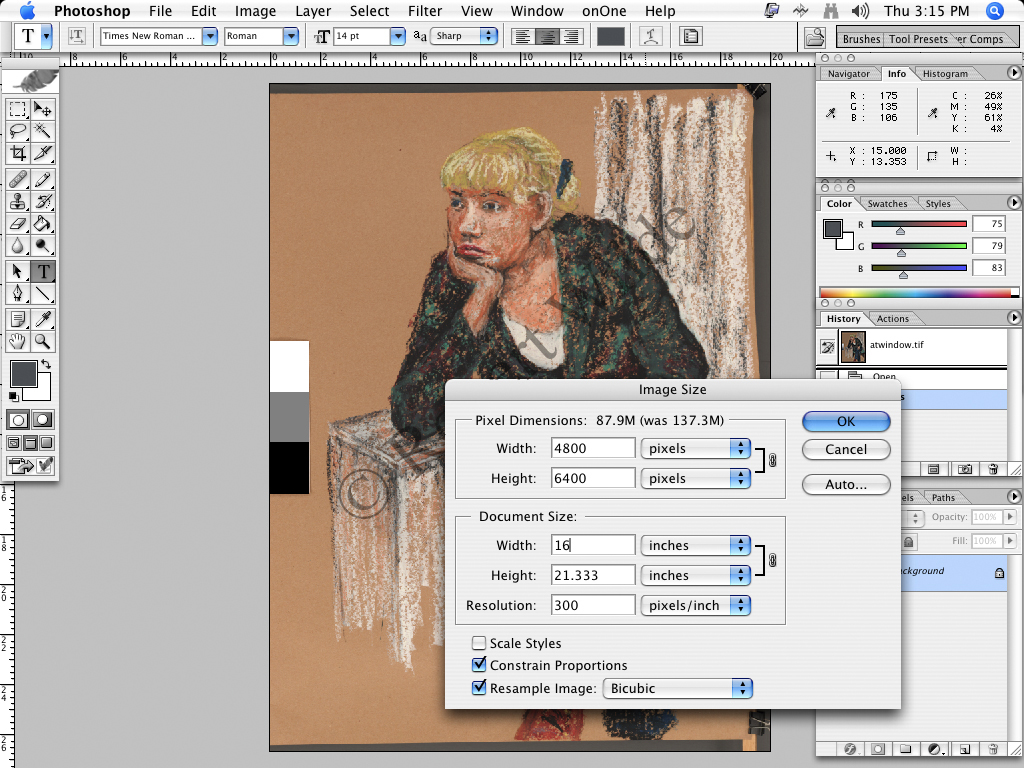Select the Slice tool
Image resolution: width=1024 pixels, height=768 pixels.
tap(42, 153)
